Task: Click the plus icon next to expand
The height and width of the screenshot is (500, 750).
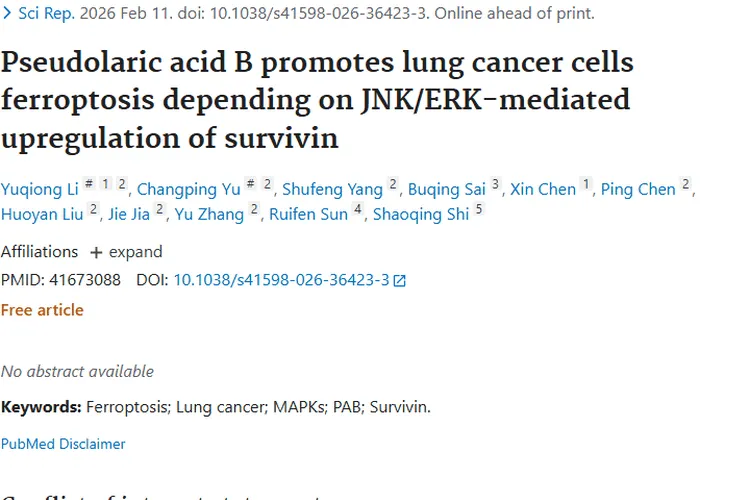Action: (x=96, y=252)
